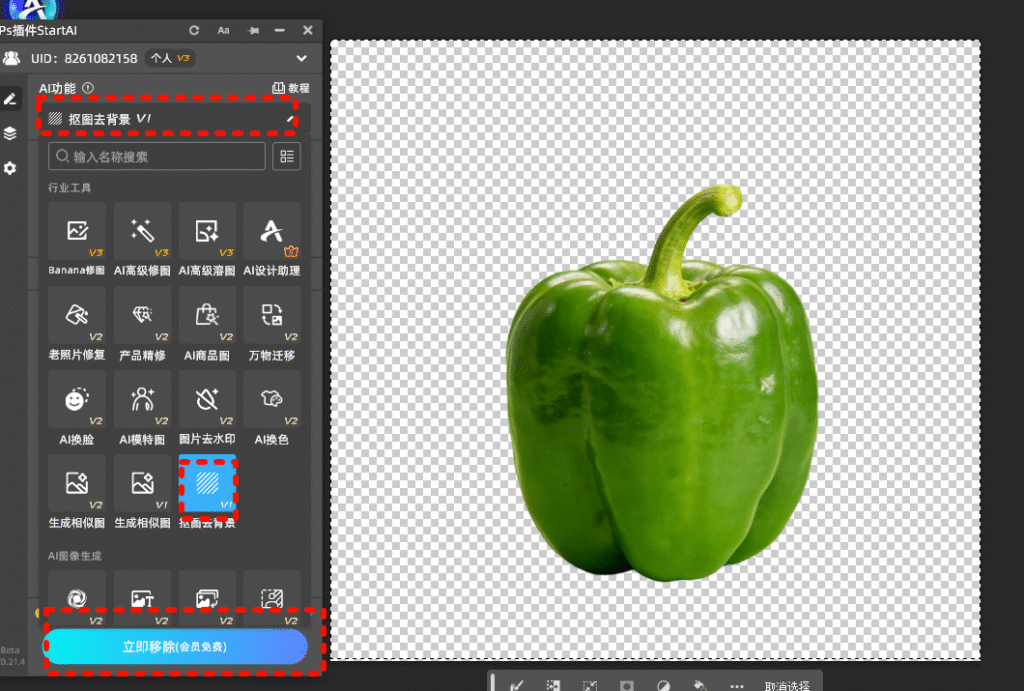Click the 输入名称搜索 search field
1024x691 pixels.
[x=157, y=156]
